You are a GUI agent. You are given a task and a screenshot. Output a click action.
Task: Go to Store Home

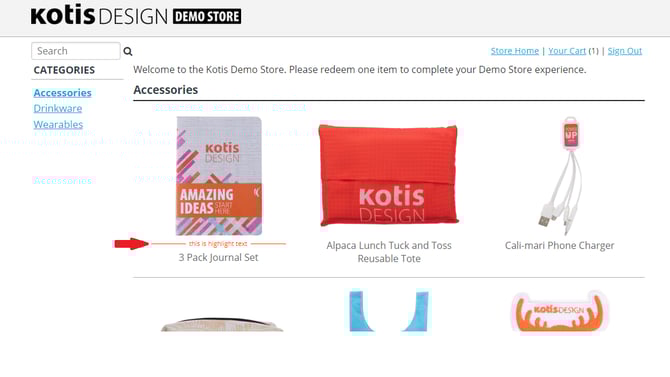point(514,51)
